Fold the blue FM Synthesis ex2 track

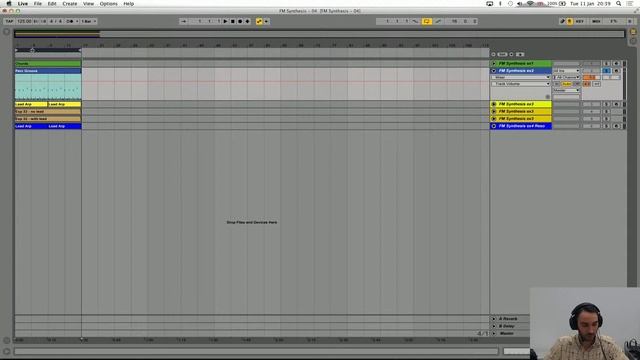(x=494, y=71)
